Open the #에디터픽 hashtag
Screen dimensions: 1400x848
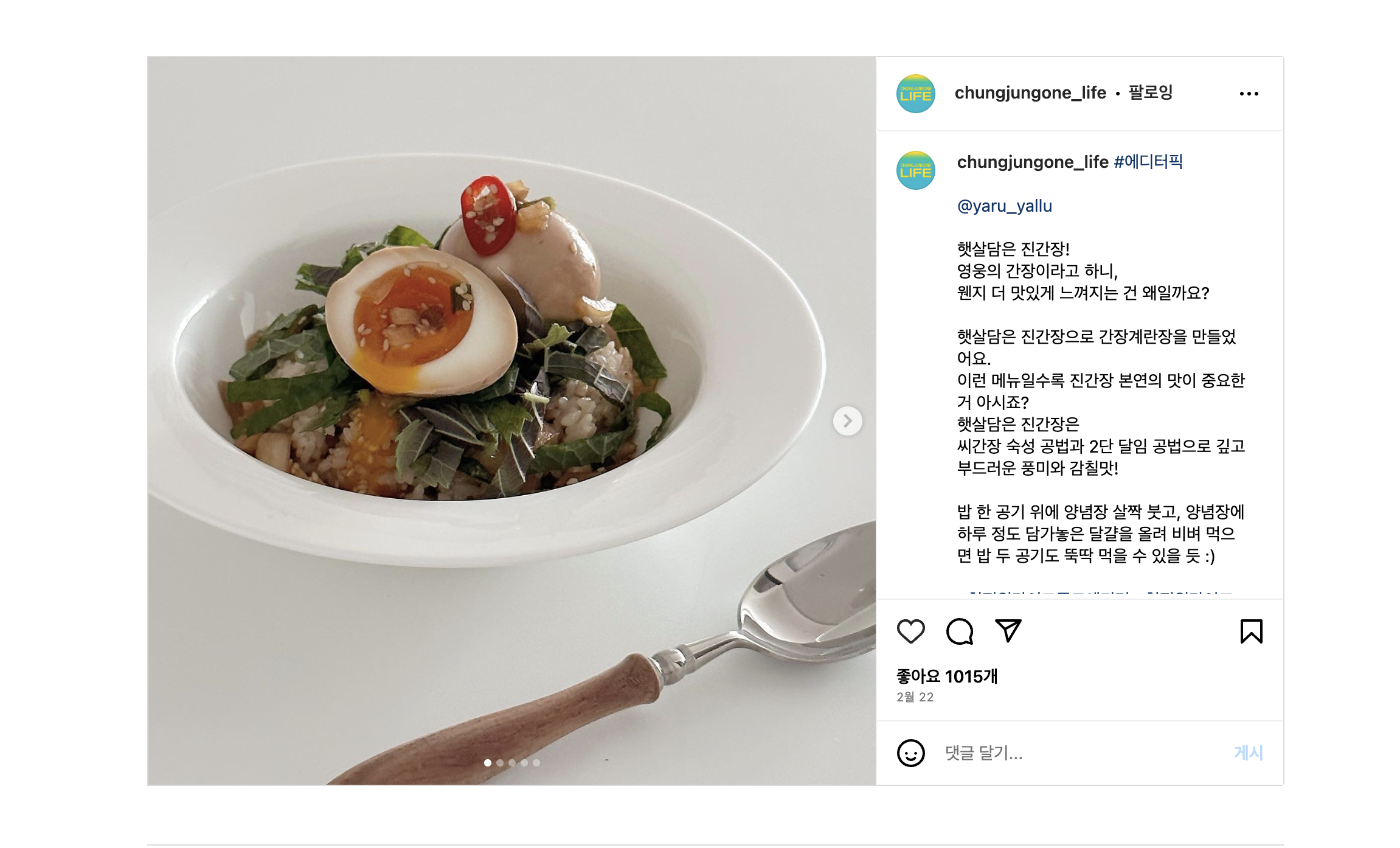(x=1148, y=162)
